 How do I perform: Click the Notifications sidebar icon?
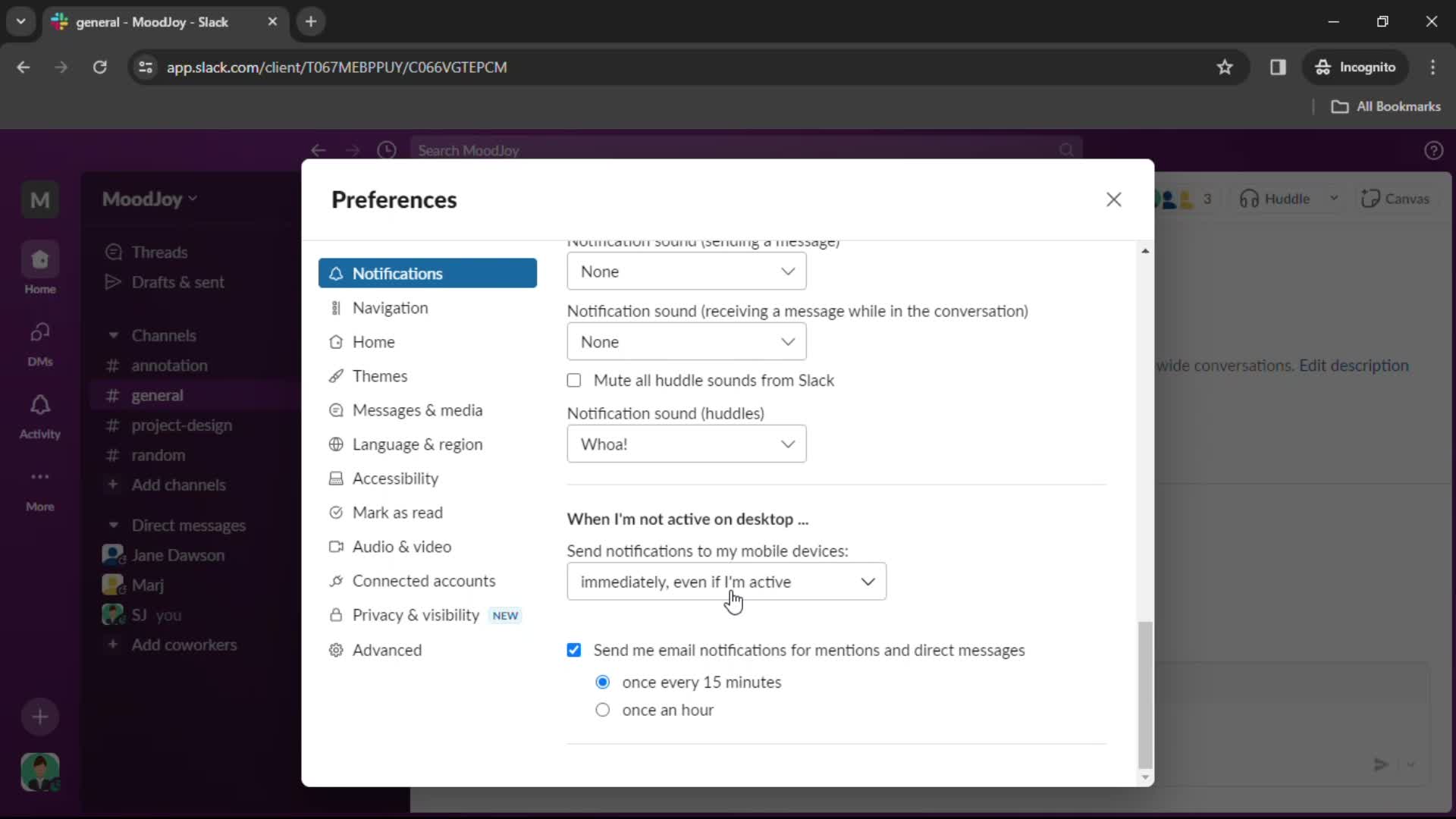point(40,405)
